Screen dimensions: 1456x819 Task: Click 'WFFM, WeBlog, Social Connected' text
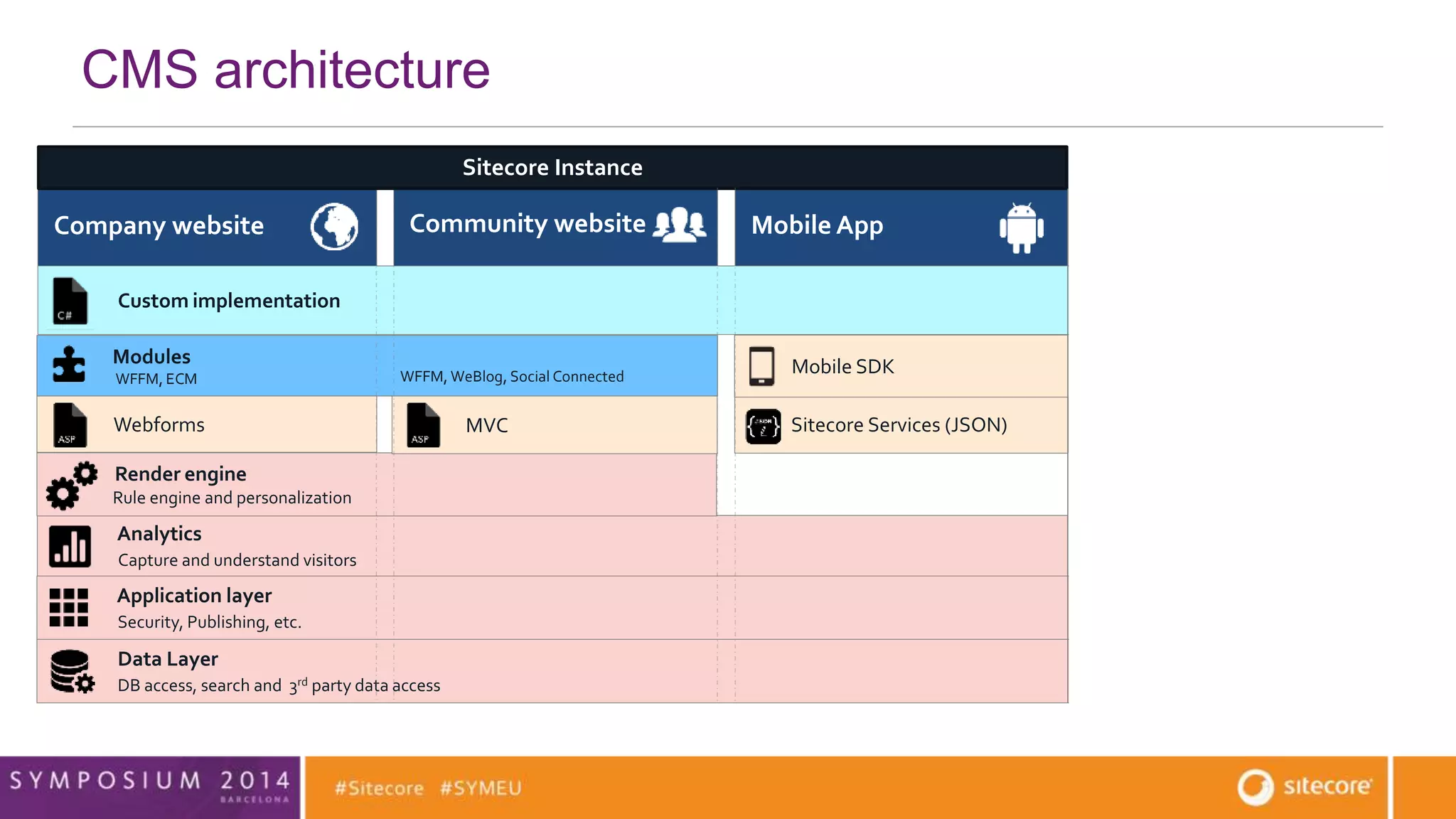pyautogui.click(x=512, y=377)
